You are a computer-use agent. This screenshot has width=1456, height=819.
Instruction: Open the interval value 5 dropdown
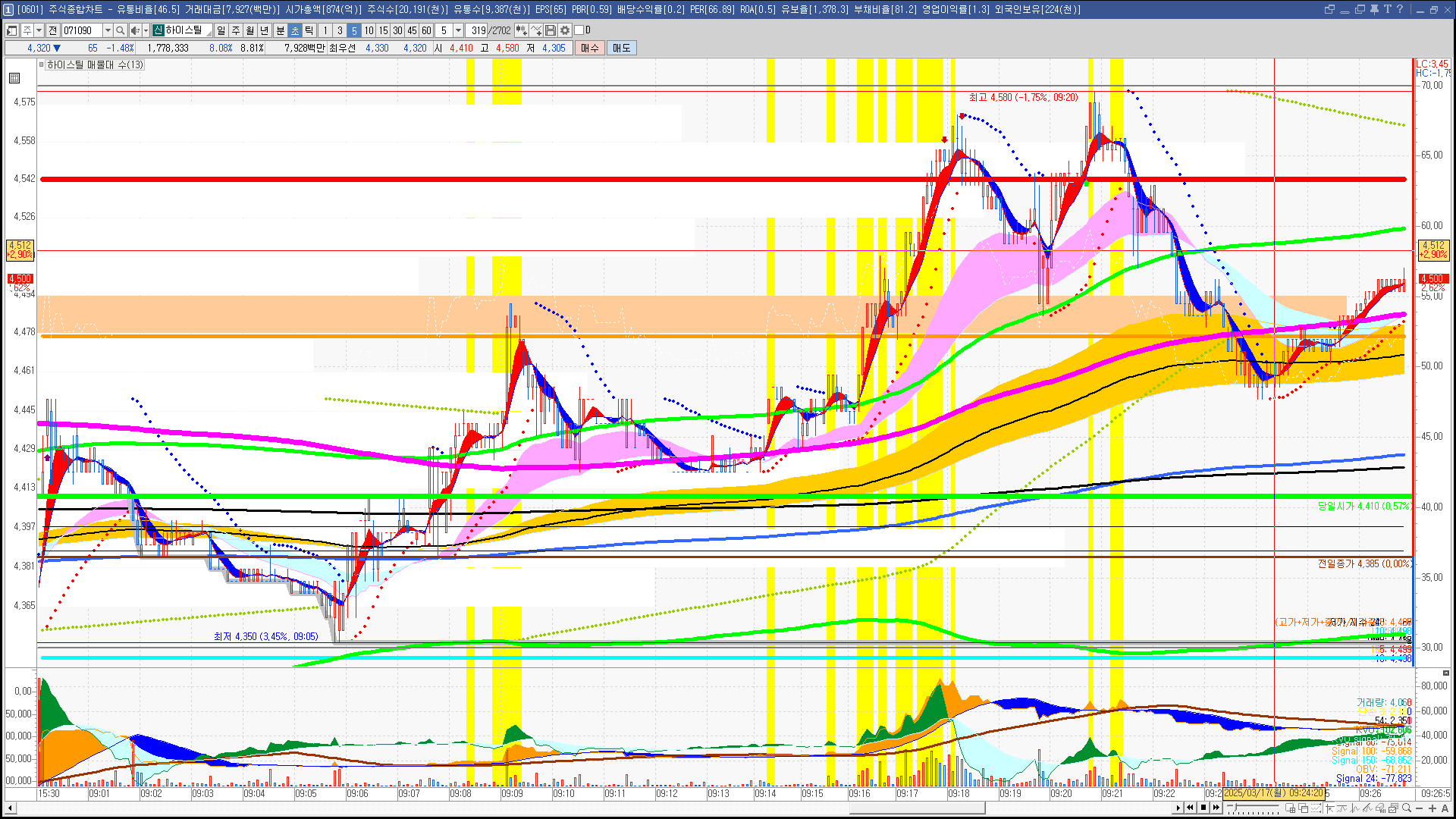tap(458, 30)
